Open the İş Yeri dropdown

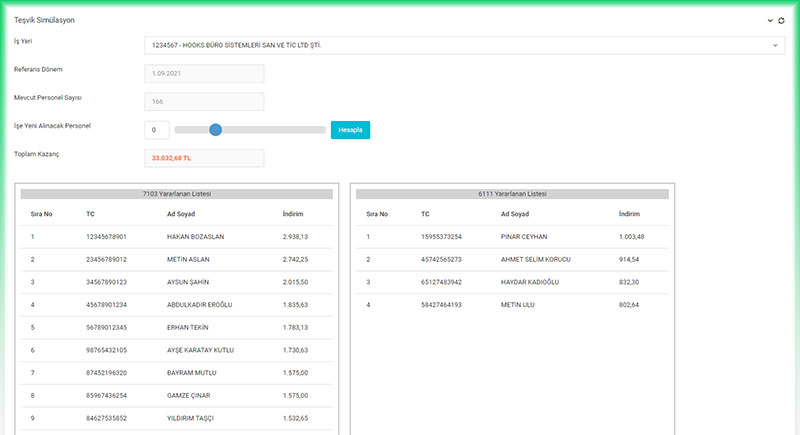pyautogui.click(x=464, y=45)
